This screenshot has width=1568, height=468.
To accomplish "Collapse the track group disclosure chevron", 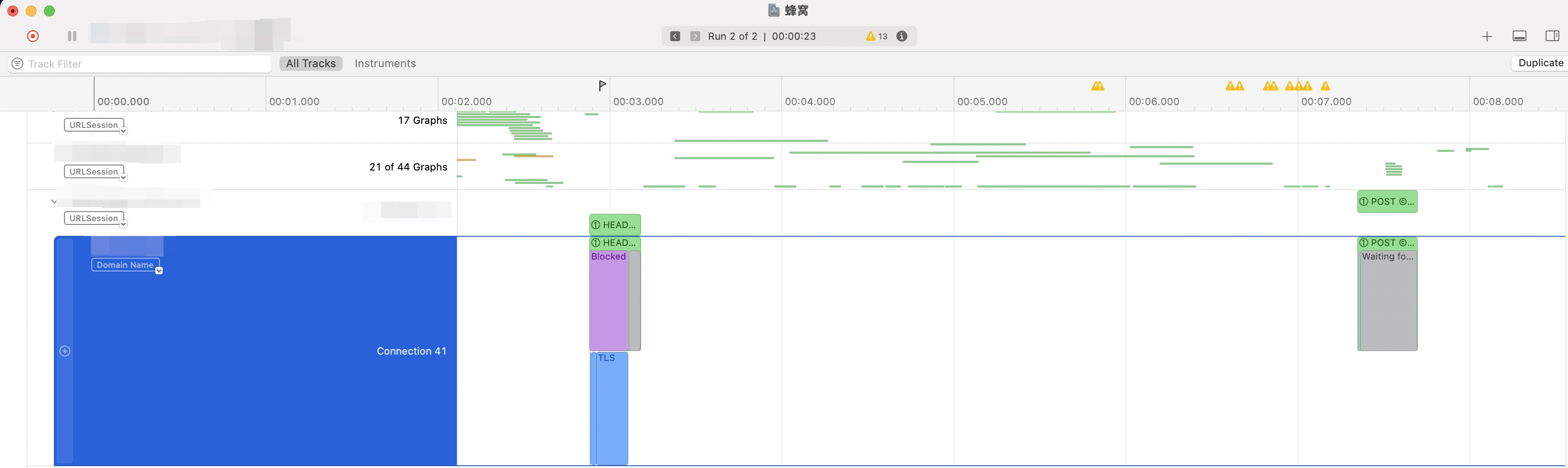I will click(54, 202).
